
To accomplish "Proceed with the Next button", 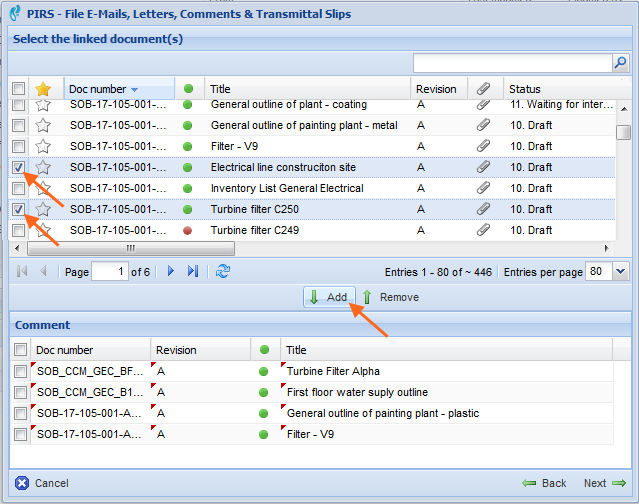I will 605,483.
